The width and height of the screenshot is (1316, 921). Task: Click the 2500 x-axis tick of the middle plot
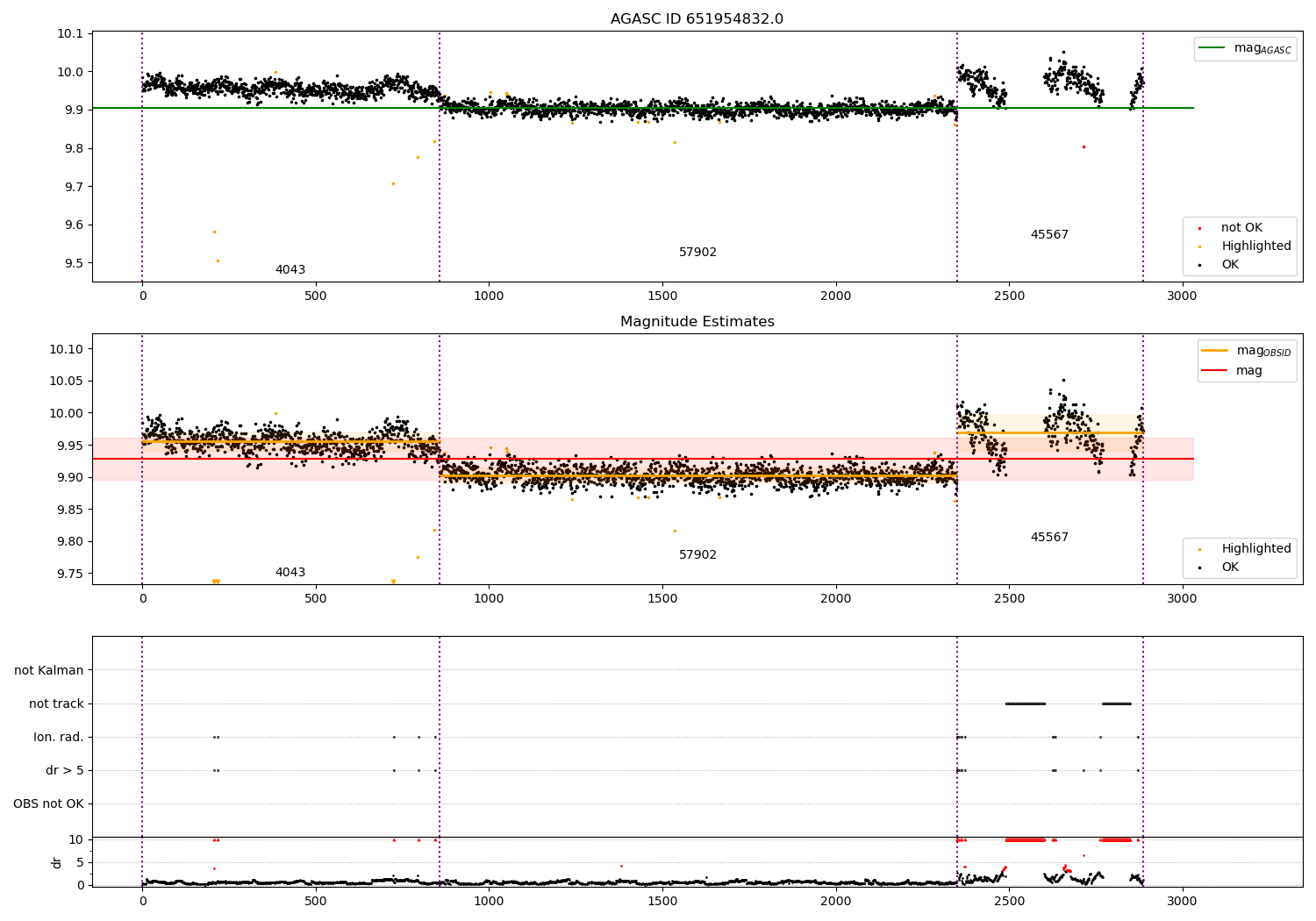1009,599
